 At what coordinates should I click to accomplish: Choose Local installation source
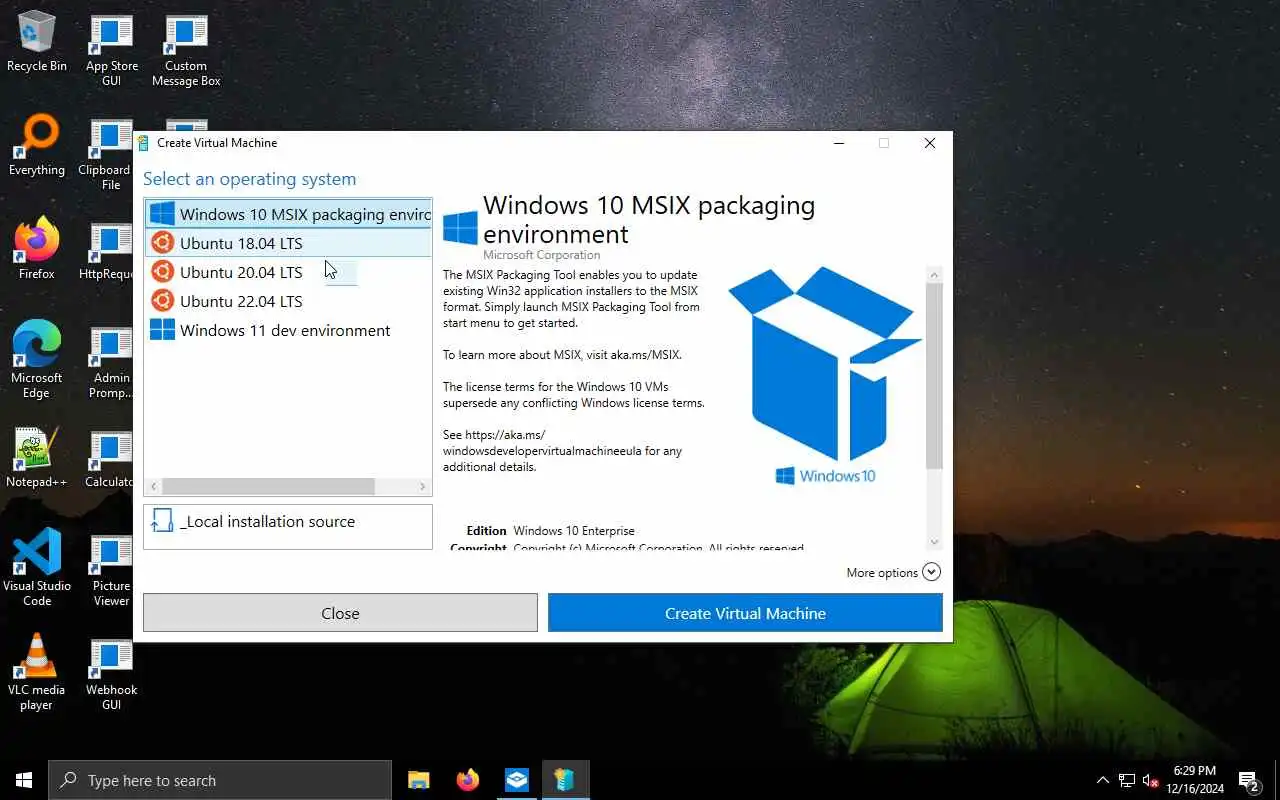(x=288, y=526)
